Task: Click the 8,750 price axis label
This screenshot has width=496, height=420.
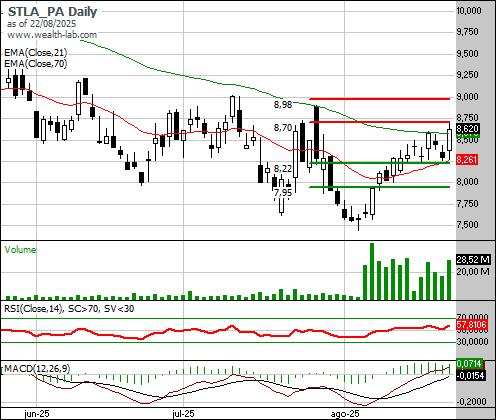Action: (468, 118)
